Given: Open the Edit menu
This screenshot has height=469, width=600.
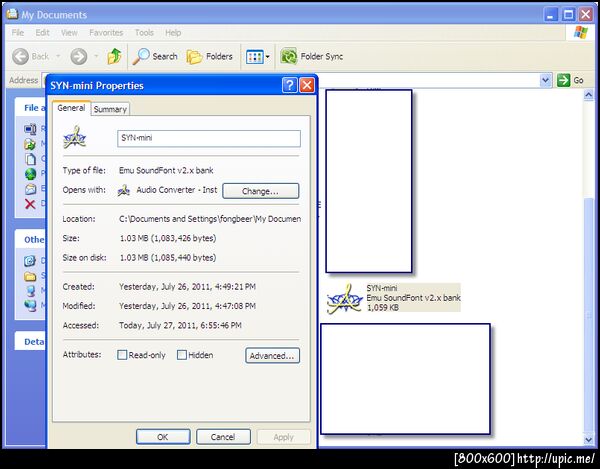Looking at the screenshot, I should pos(42,33).
